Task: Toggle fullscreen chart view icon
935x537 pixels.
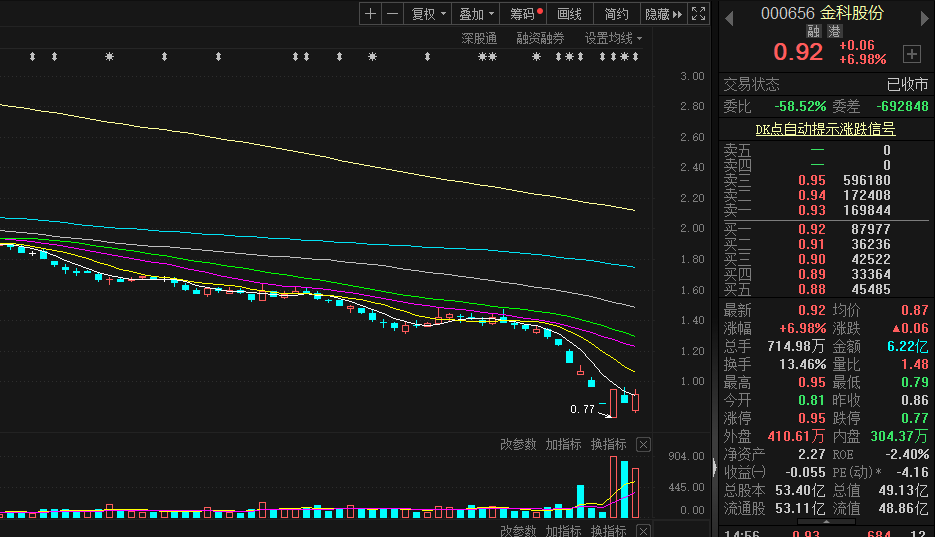Action: pos(699,13)
